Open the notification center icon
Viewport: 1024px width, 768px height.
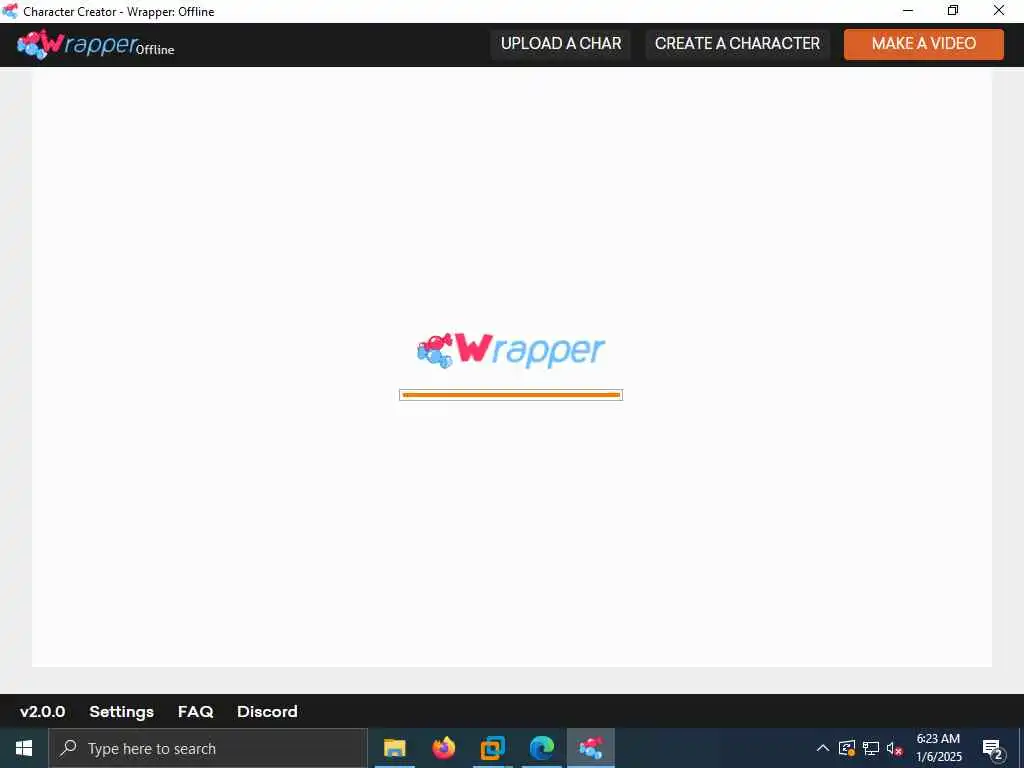point(993,748)
